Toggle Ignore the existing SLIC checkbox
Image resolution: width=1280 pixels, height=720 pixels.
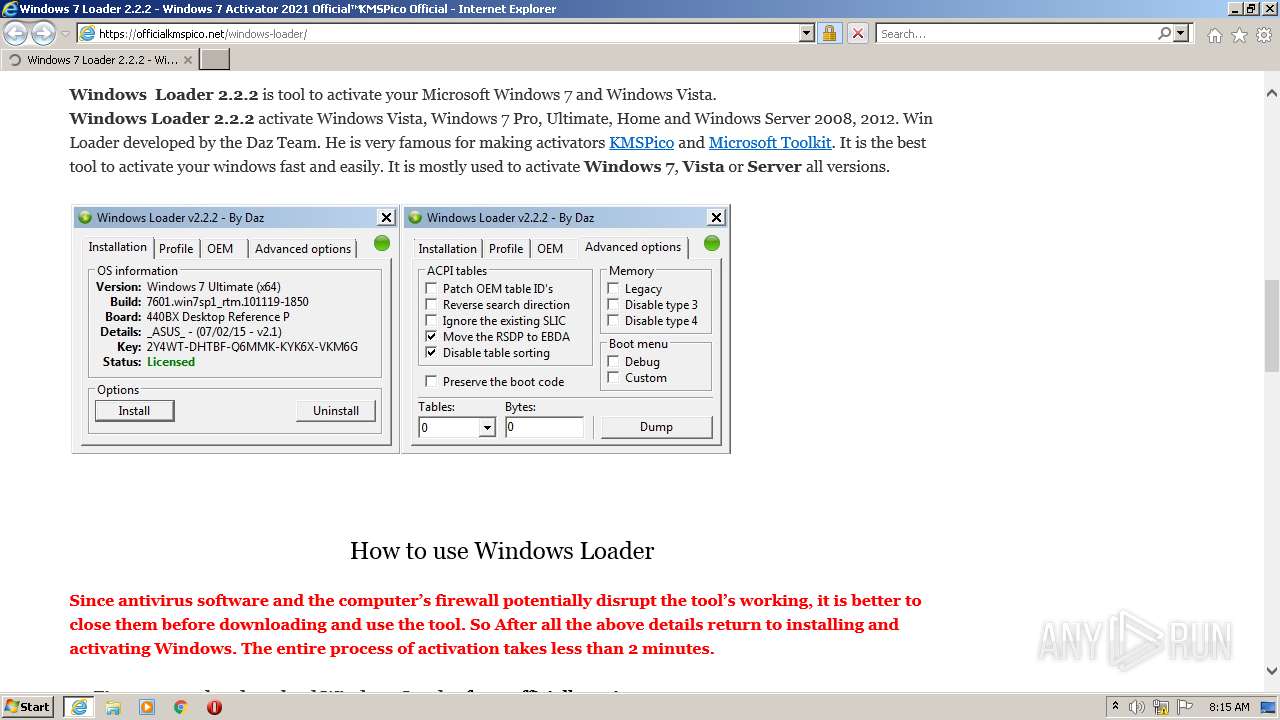pyautogui.click(x=431, y=321)
